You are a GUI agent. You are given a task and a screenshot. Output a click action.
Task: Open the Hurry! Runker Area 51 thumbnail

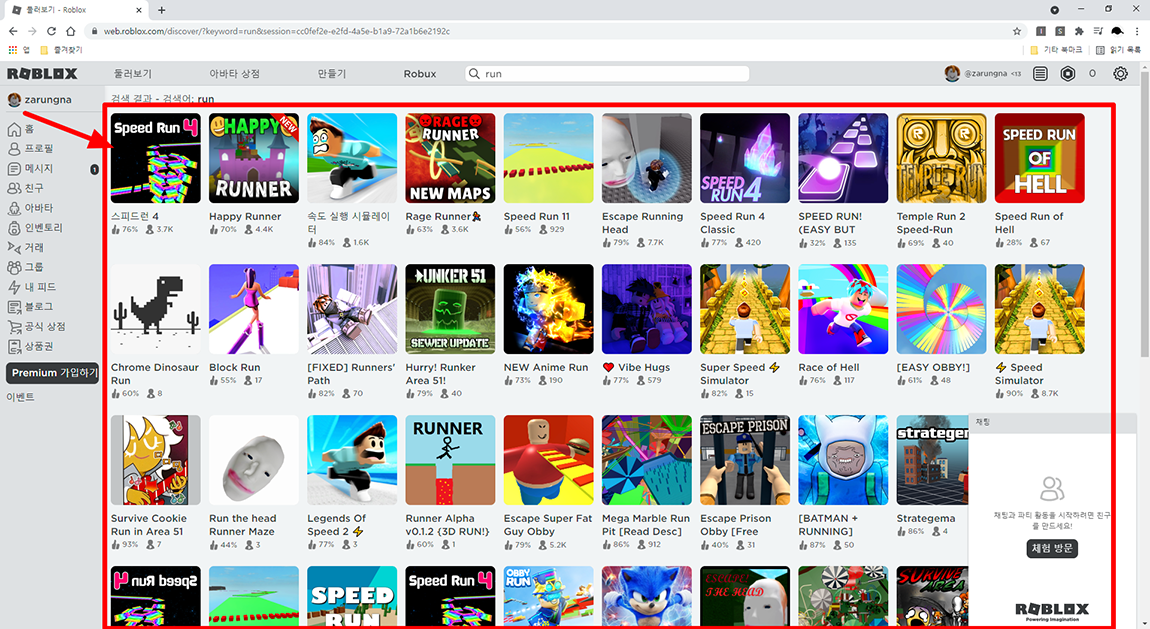point(450,309)
